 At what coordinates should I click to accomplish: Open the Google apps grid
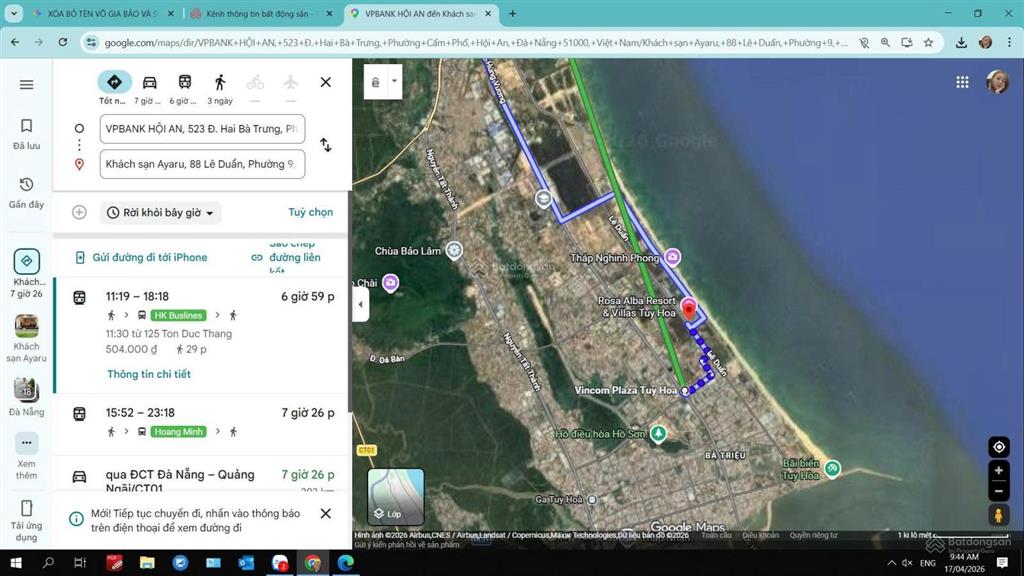pos(962,82)
